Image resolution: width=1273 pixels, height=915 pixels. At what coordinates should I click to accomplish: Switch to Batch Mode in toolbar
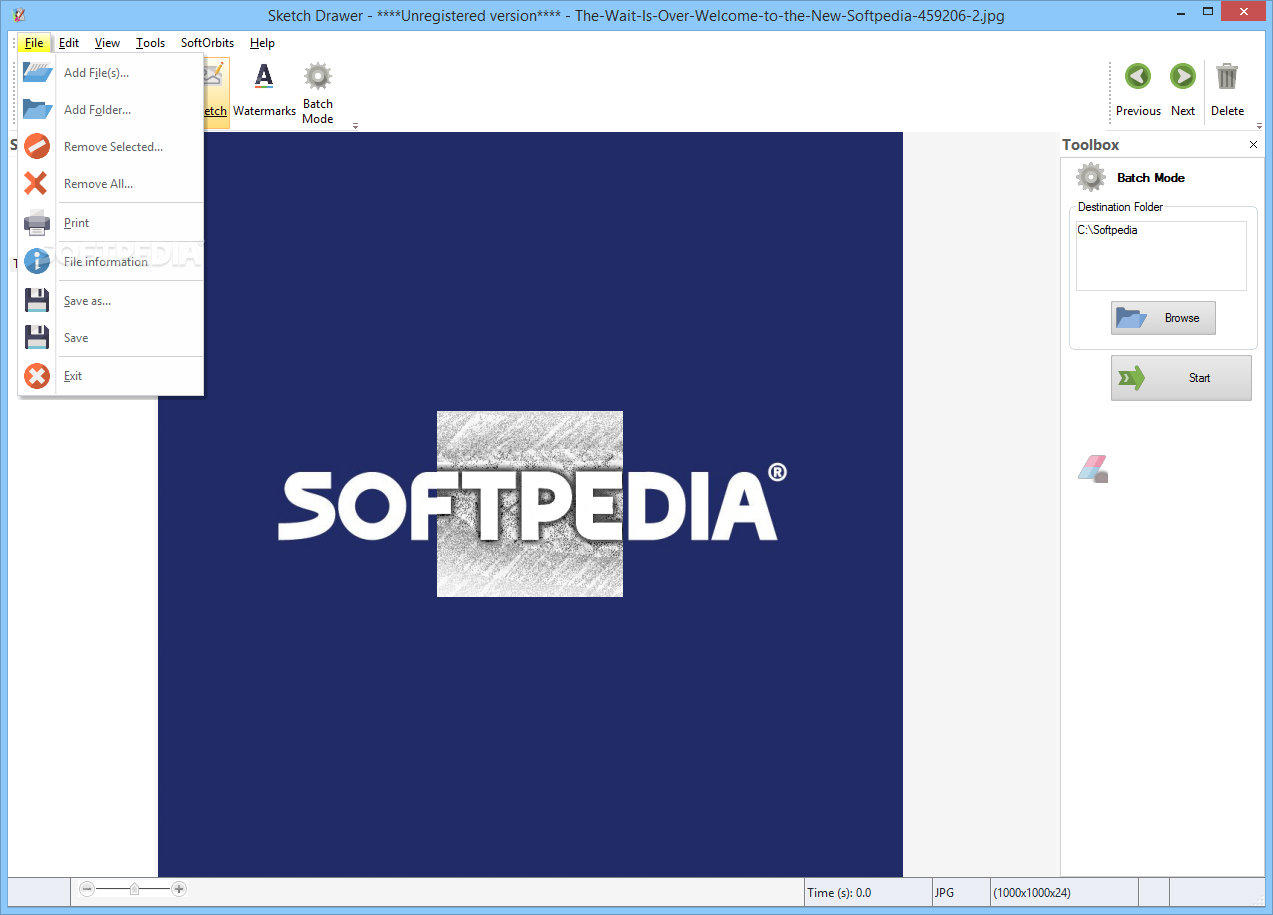[318, 92]
